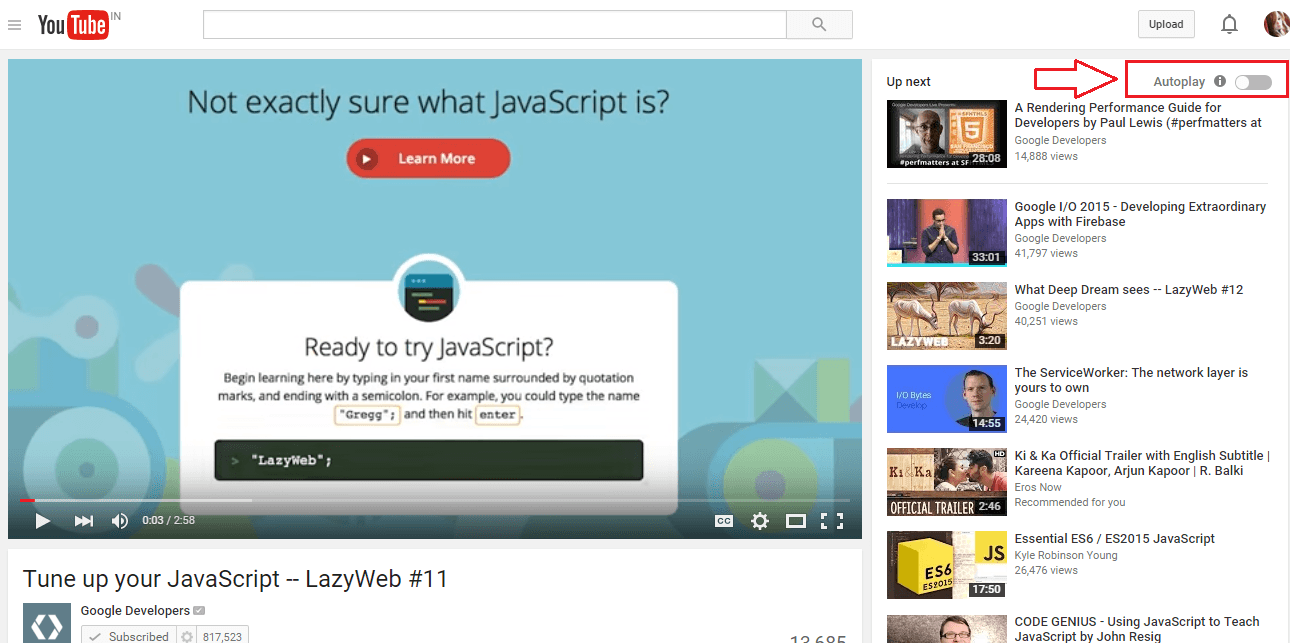Viewport: 1290px width, 643px height.
Task: Click the video title 'Tune up your JavaScript -- LazyWeb #11'
Action: (x=235, y=579)
